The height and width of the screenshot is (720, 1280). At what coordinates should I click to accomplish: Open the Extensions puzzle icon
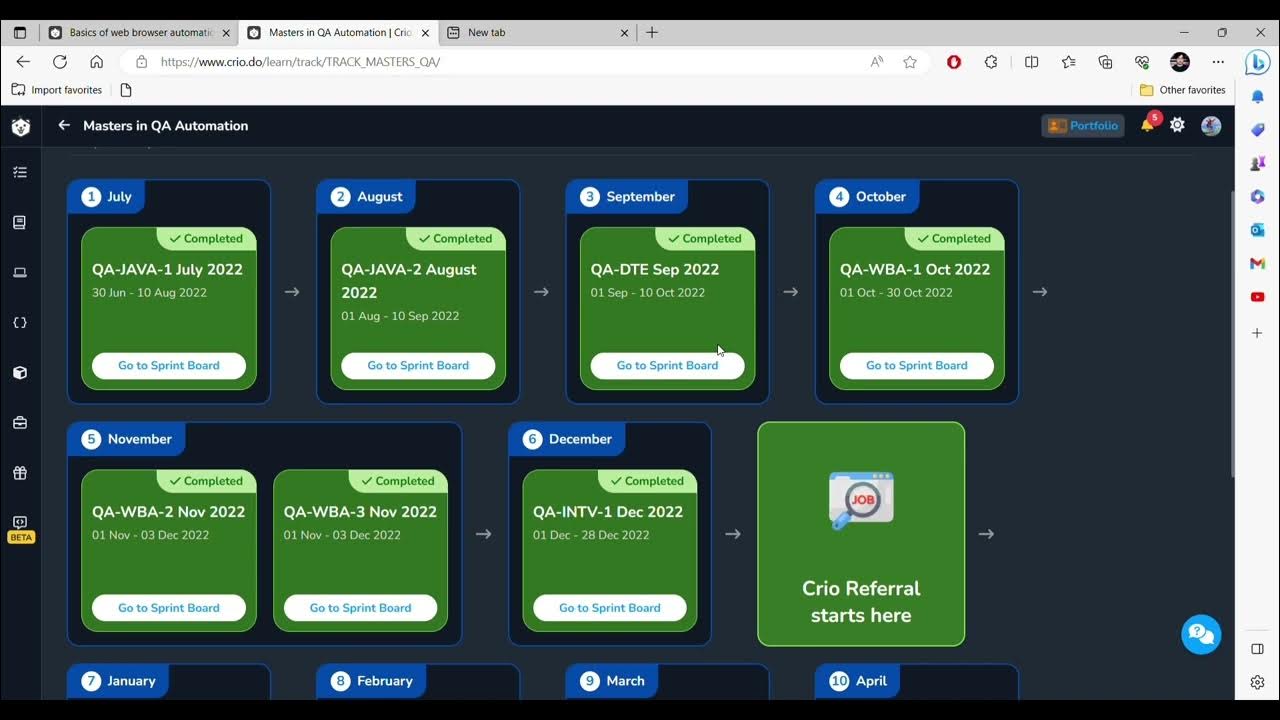(991, 62)
